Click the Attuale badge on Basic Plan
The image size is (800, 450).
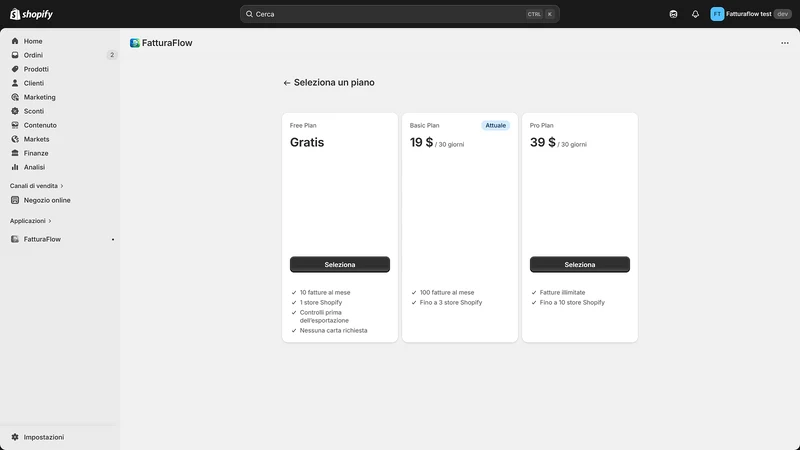pos(495,126)
